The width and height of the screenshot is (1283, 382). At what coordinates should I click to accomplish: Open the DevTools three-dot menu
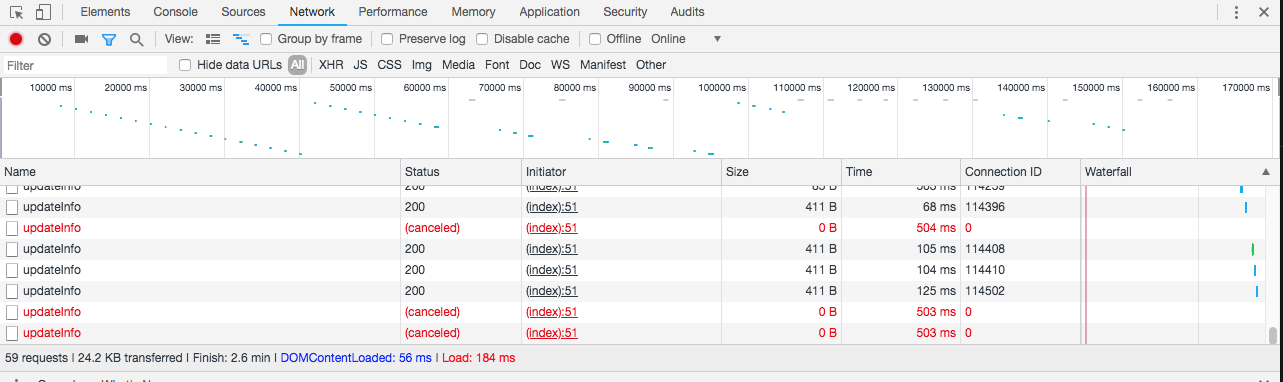[x=1236, y=12]
